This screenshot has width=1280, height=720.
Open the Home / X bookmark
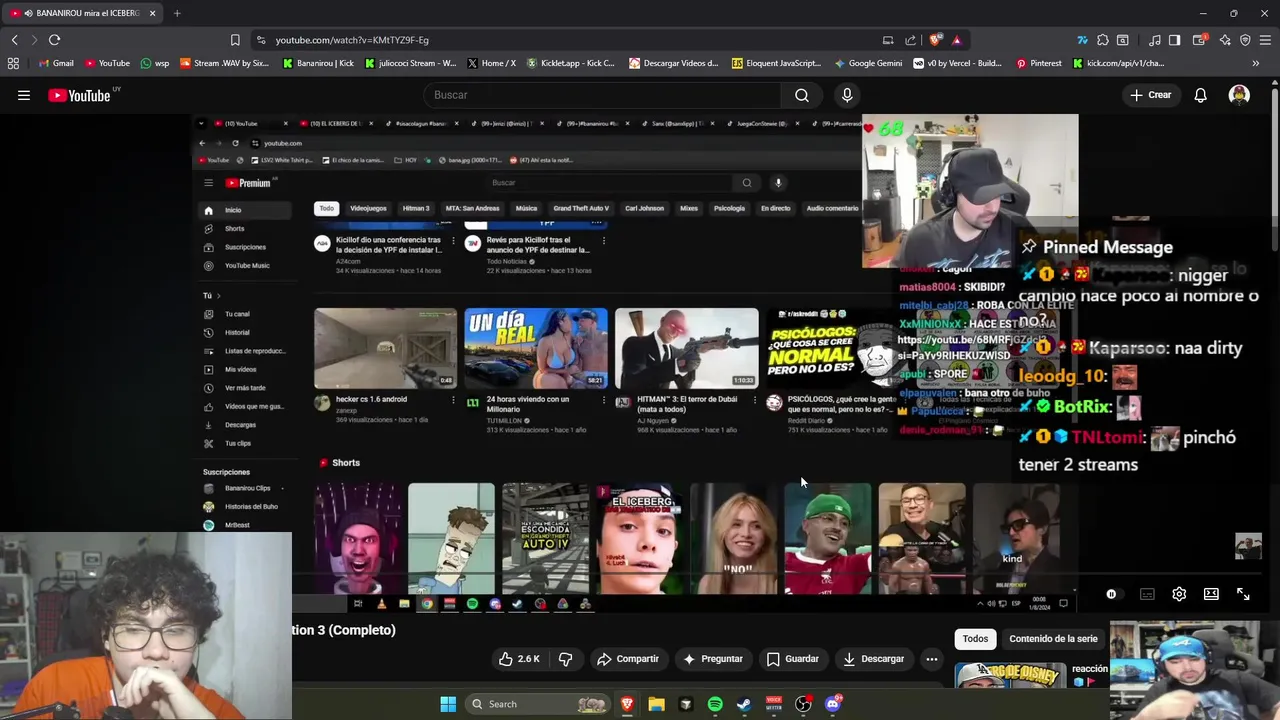click(x=491, y=63)
